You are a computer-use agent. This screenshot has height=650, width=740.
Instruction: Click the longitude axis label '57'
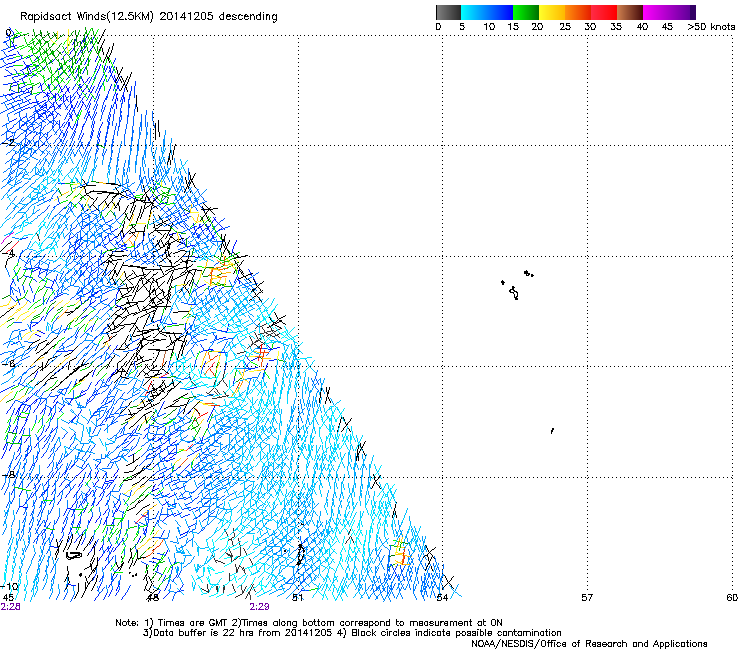click(x=587, y=598)
